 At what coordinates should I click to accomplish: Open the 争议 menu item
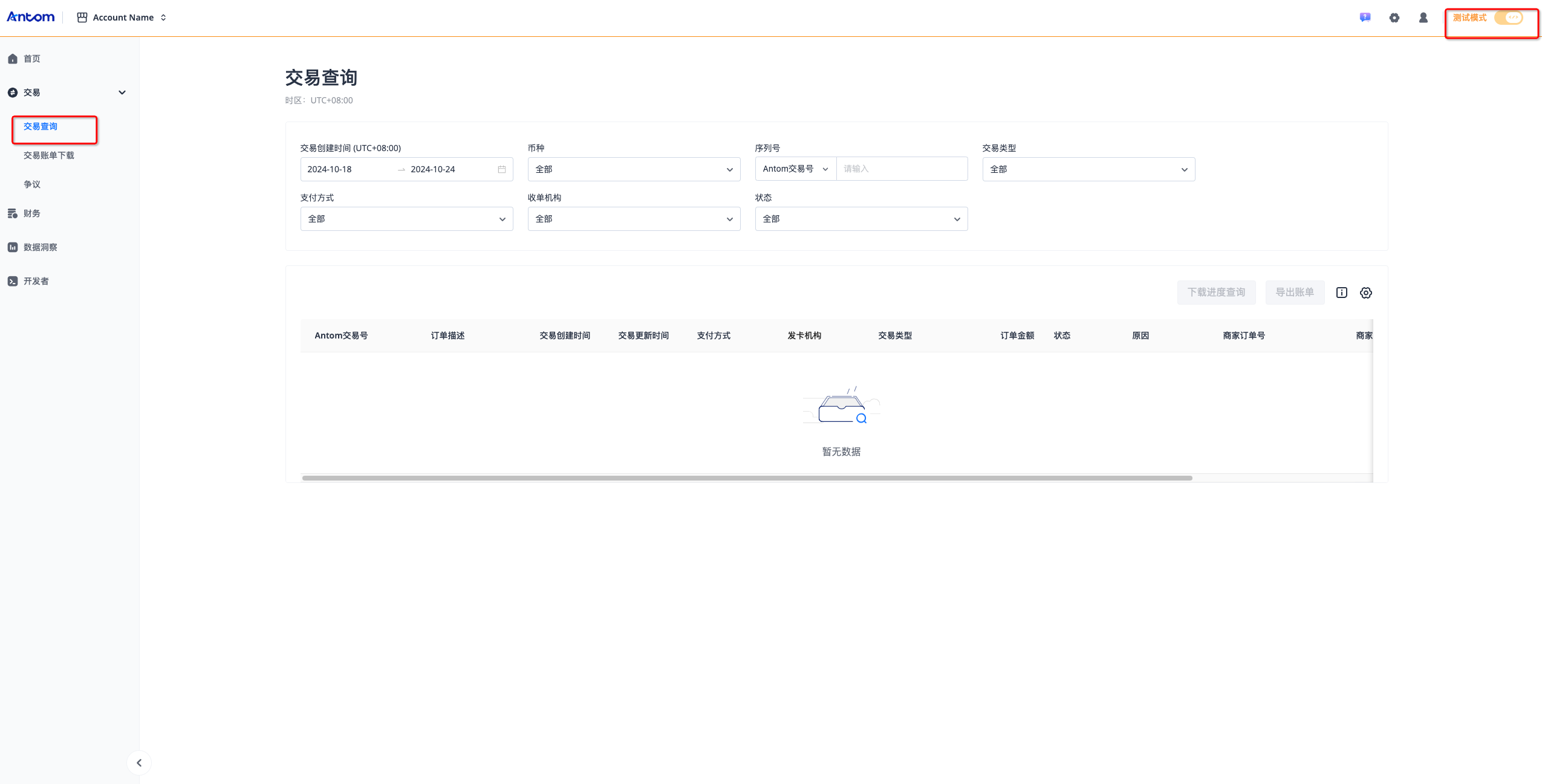coord(32,184)
